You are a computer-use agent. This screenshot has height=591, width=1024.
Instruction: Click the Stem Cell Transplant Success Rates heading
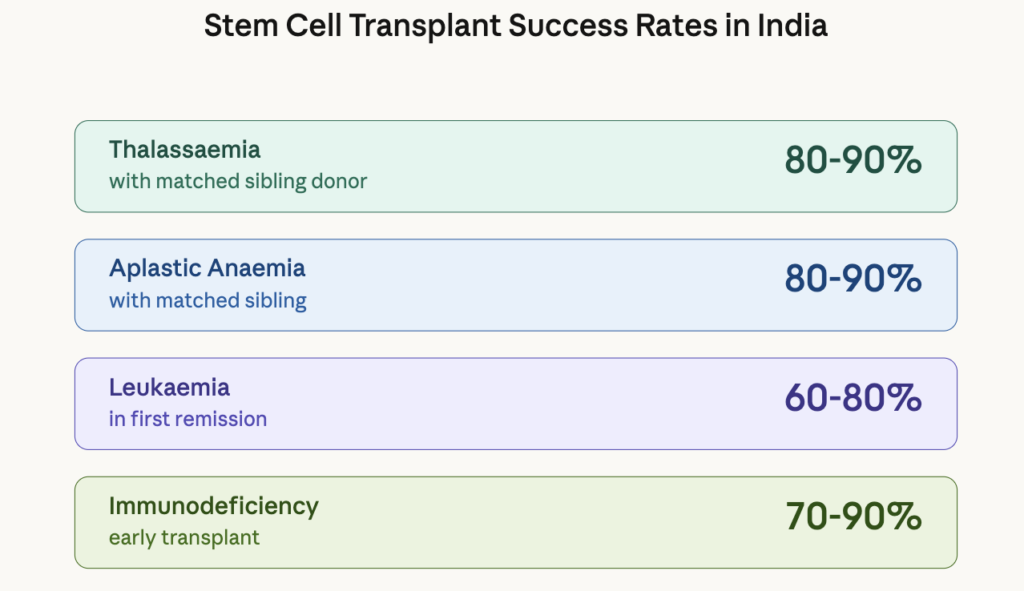click(x=515, y=26)
